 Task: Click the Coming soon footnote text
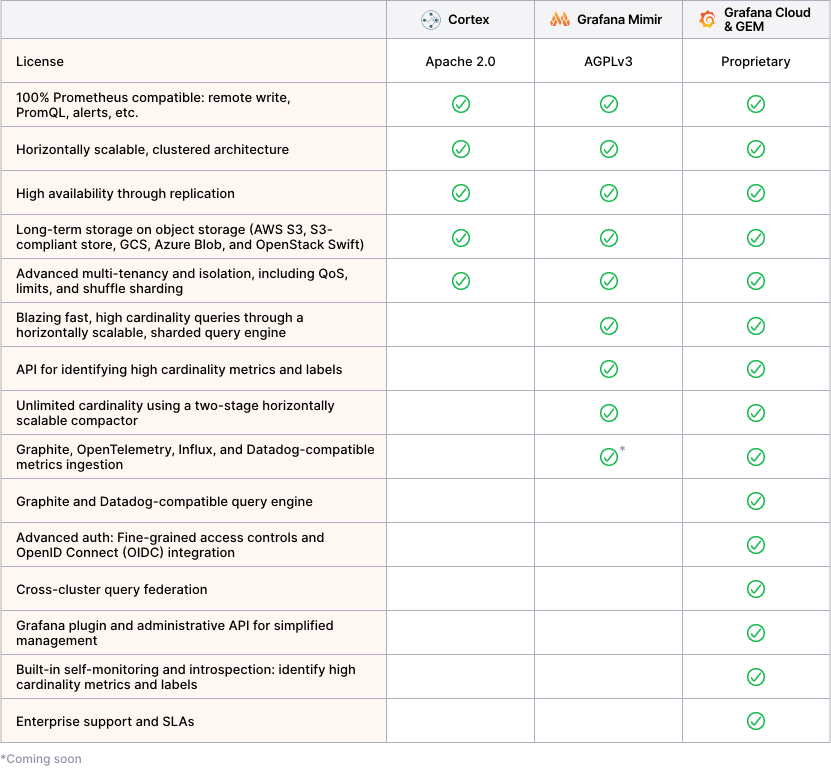[42, 759]
